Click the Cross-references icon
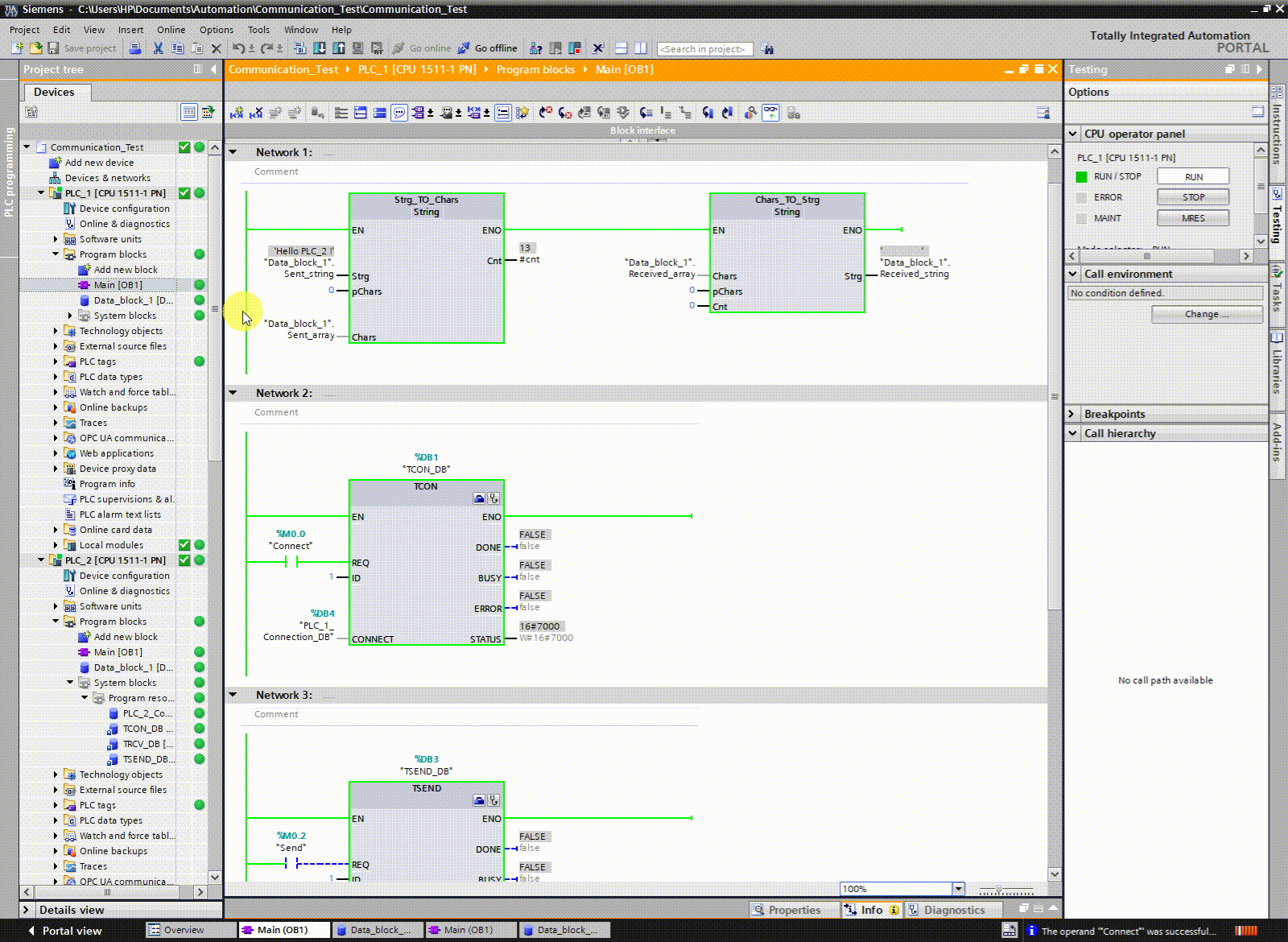 (598, 48)
